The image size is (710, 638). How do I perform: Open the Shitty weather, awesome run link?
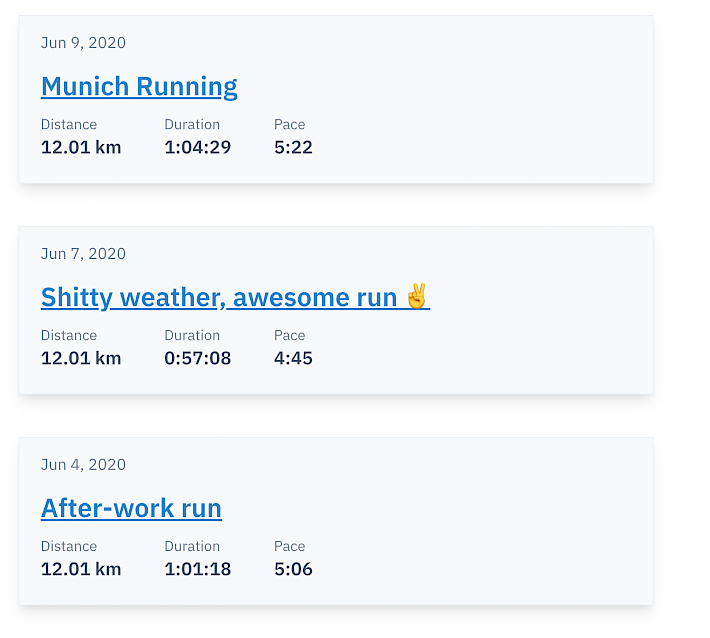tap(235, 297)
